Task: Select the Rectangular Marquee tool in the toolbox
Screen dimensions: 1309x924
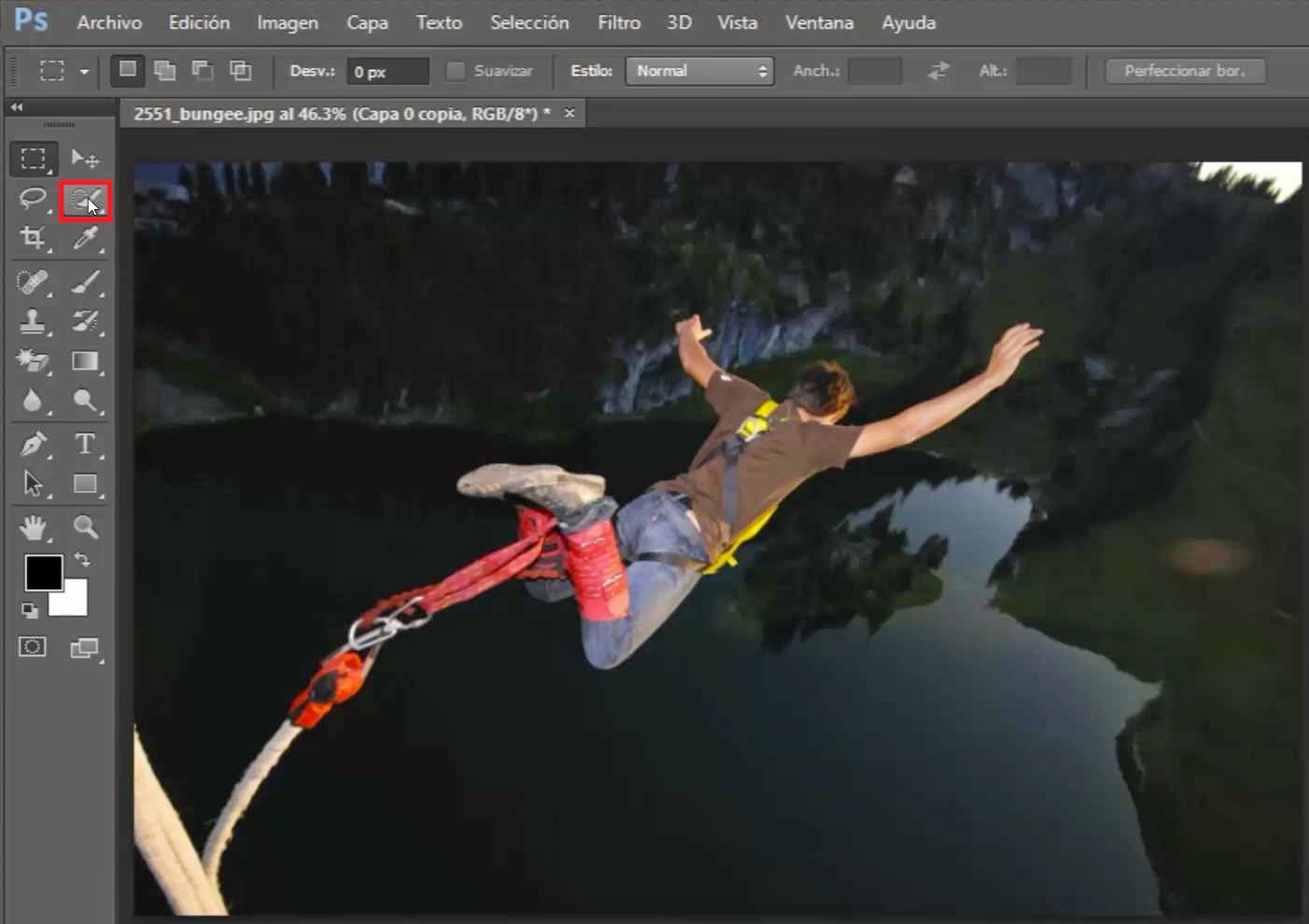Action: [x=34, y=159]
